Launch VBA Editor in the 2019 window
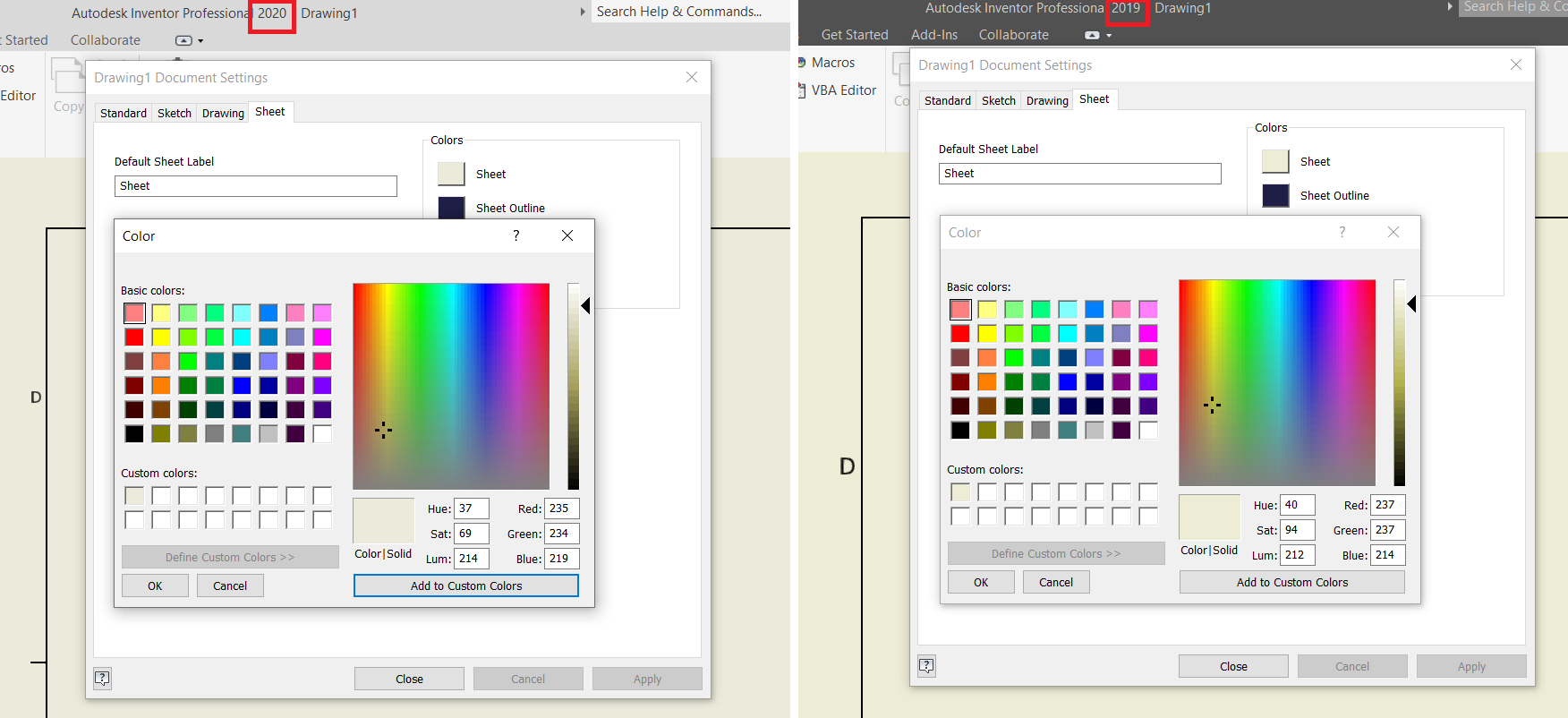 point(842,90)
